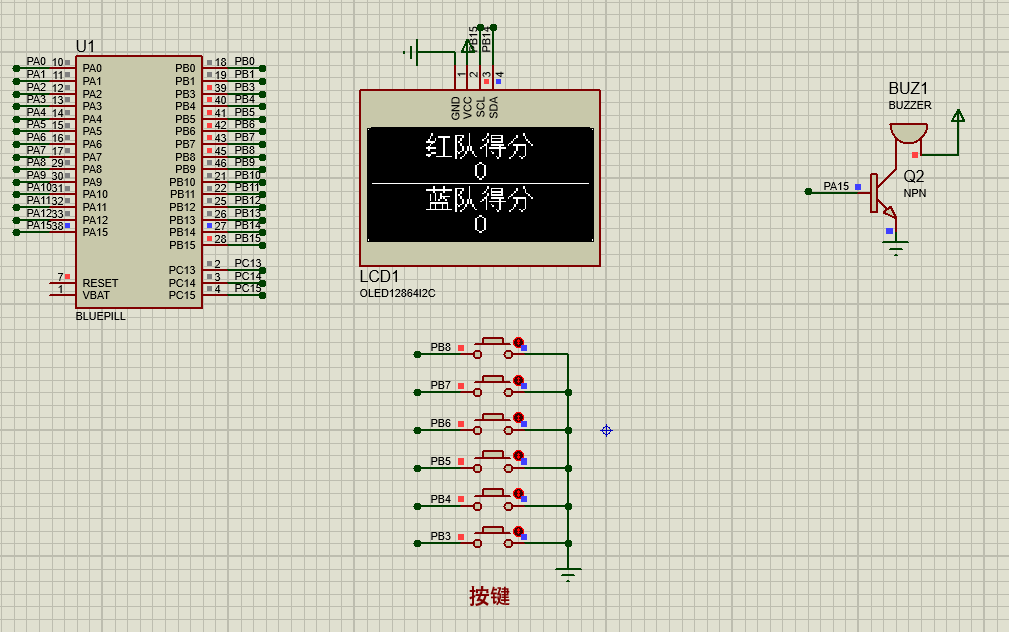
Task: Click the OLED display screen showing scores
Action: [480, 184]
